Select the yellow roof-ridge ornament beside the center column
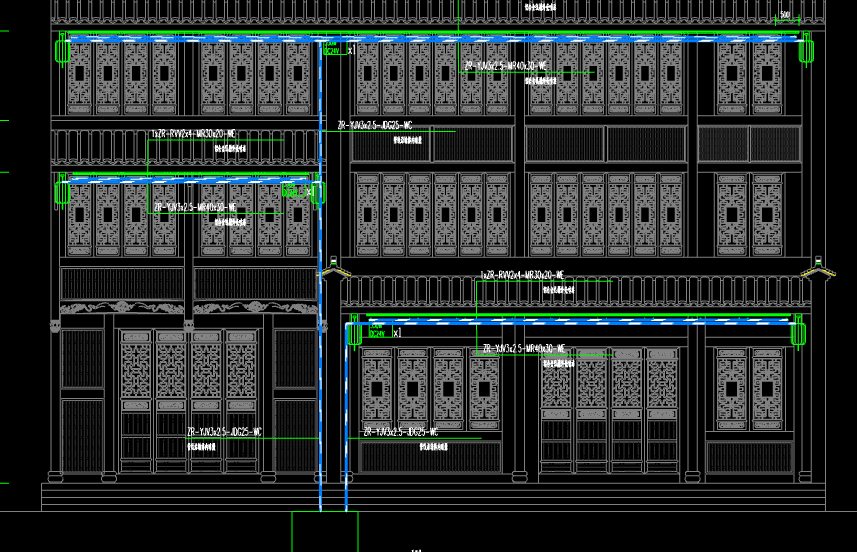Screen dimensions: 857x552 click(334, 268)
